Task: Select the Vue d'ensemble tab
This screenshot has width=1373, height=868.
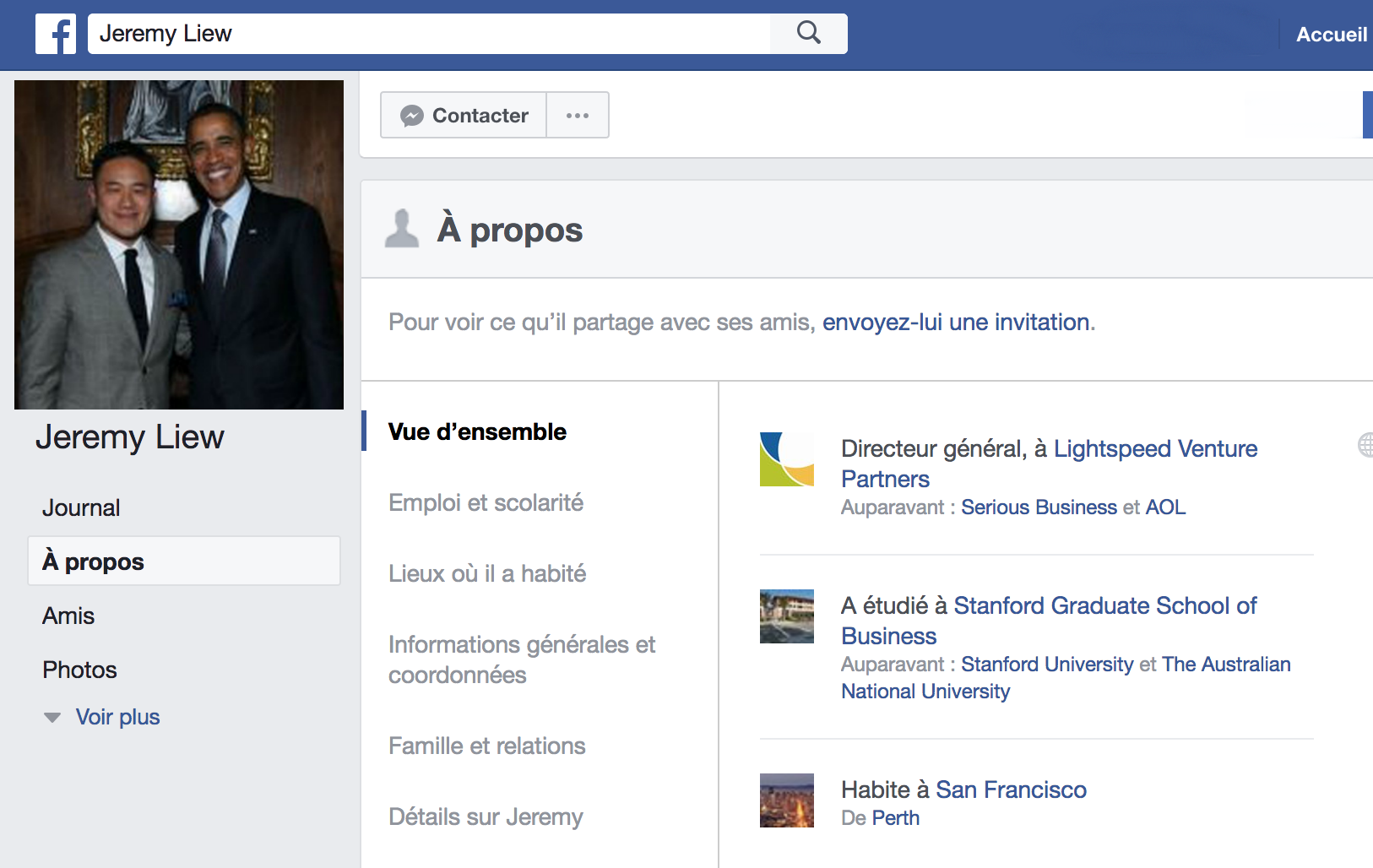Action: (477, 431)
